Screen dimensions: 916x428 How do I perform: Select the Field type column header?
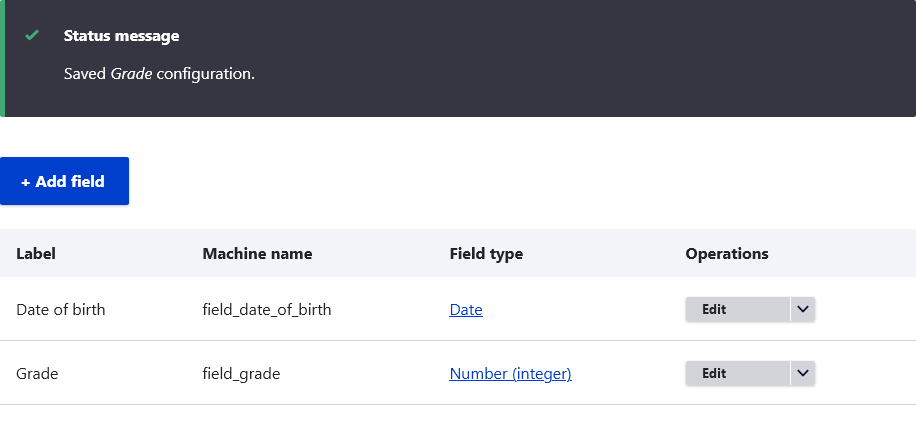coord(486,254)
